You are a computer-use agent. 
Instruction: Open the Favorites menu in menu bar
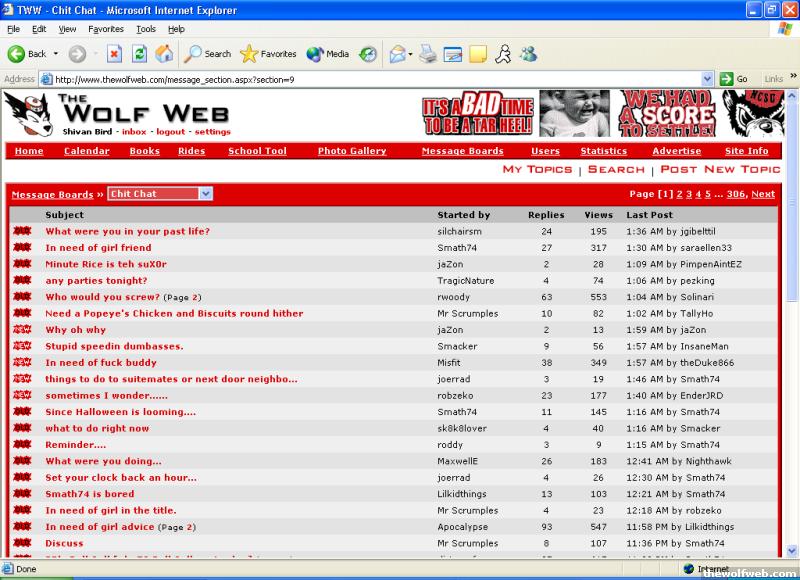coord(106,29)
